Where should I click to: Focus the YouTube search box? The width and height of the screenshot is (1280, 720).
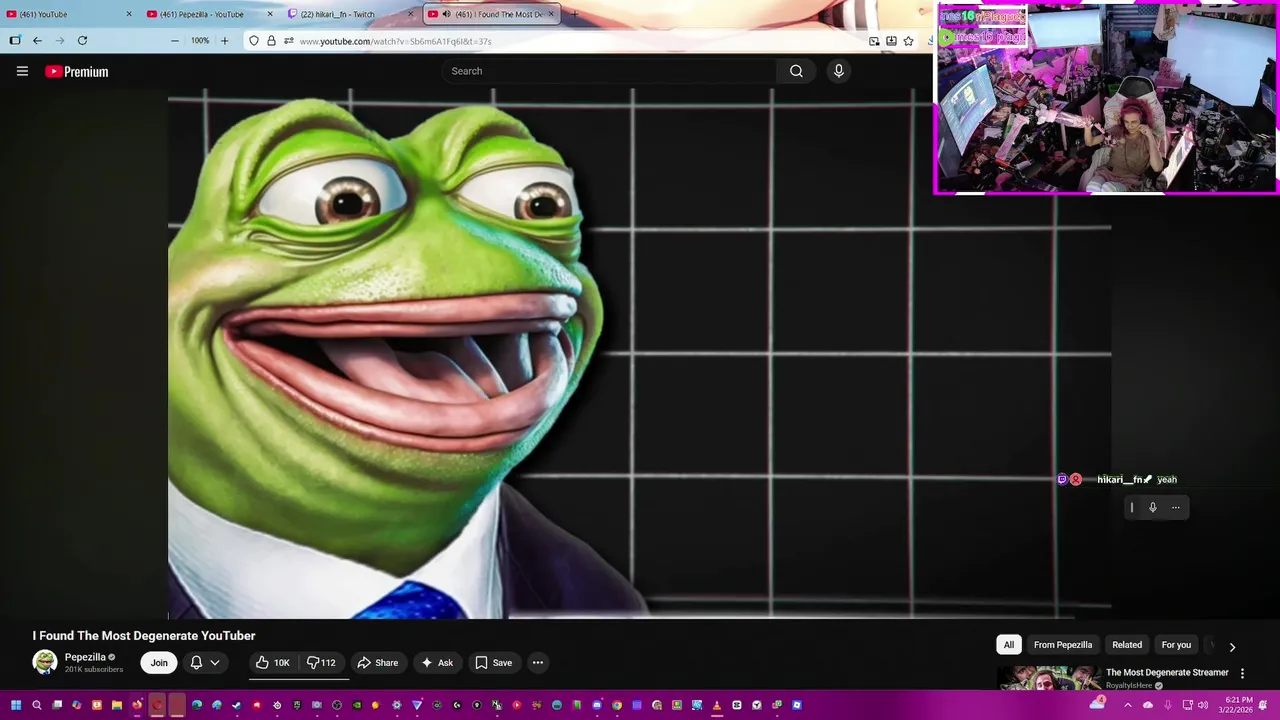click(609, 71)
